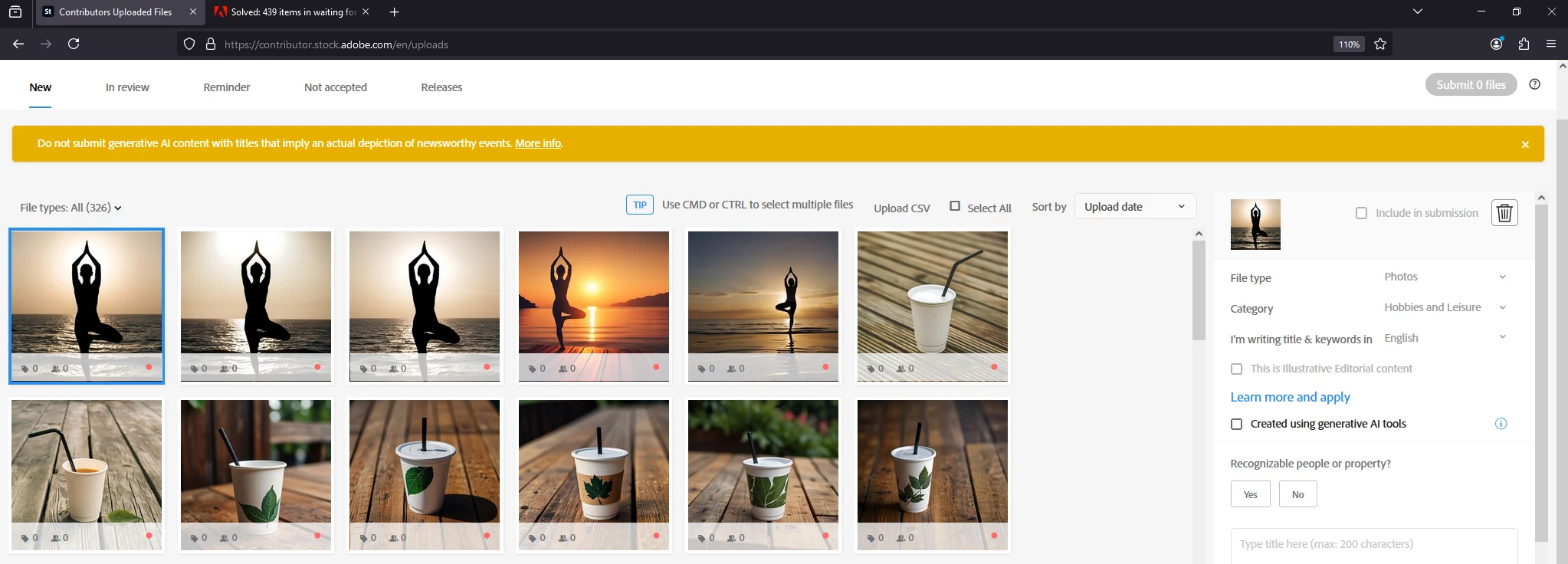Click the red status dot on orange sunset yoga thumbnail
The image size is (1568, 564).
pyautogui.click(x=656, y=367)
